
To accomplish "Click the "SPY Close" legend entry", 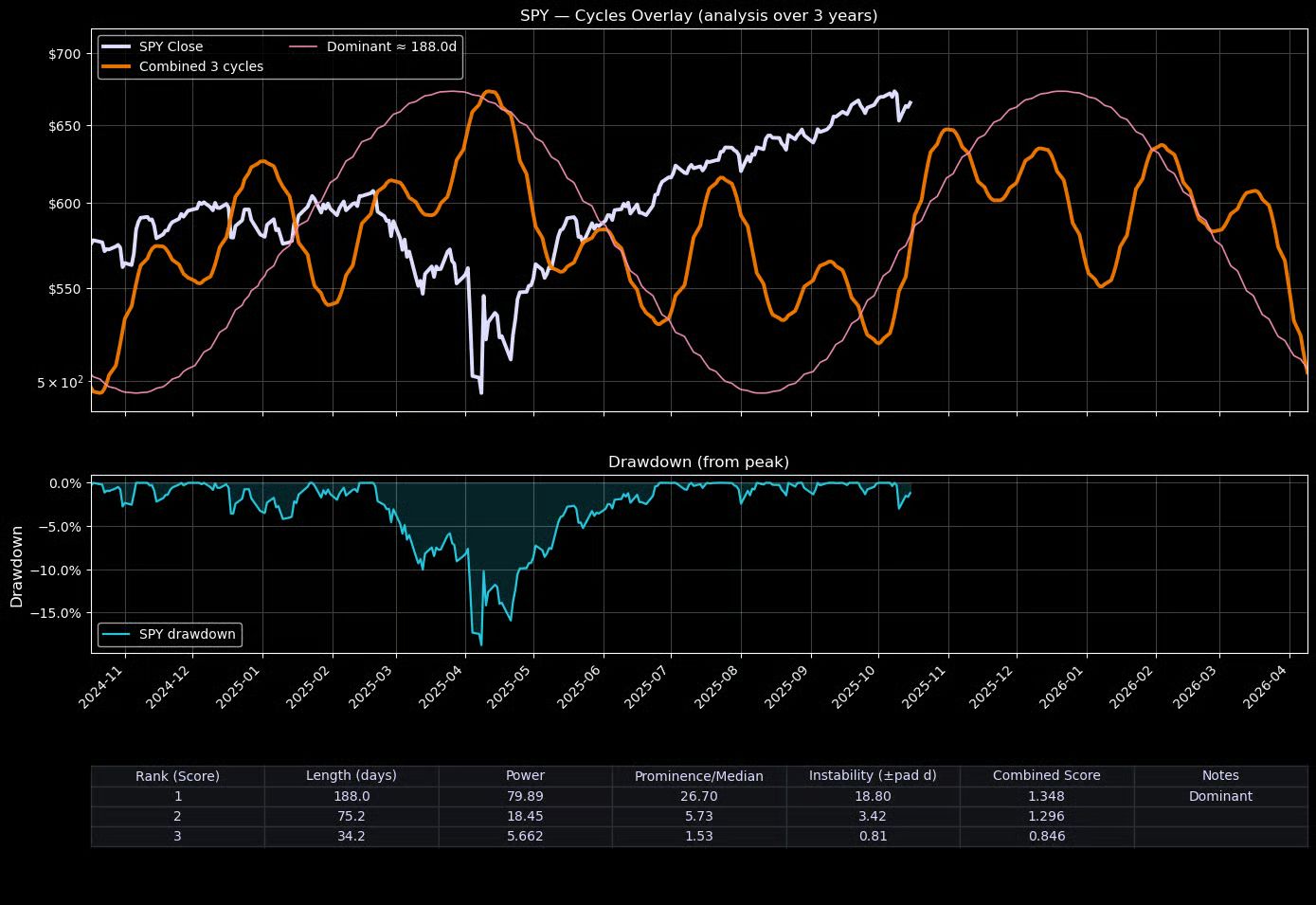I will coord(152,46).
